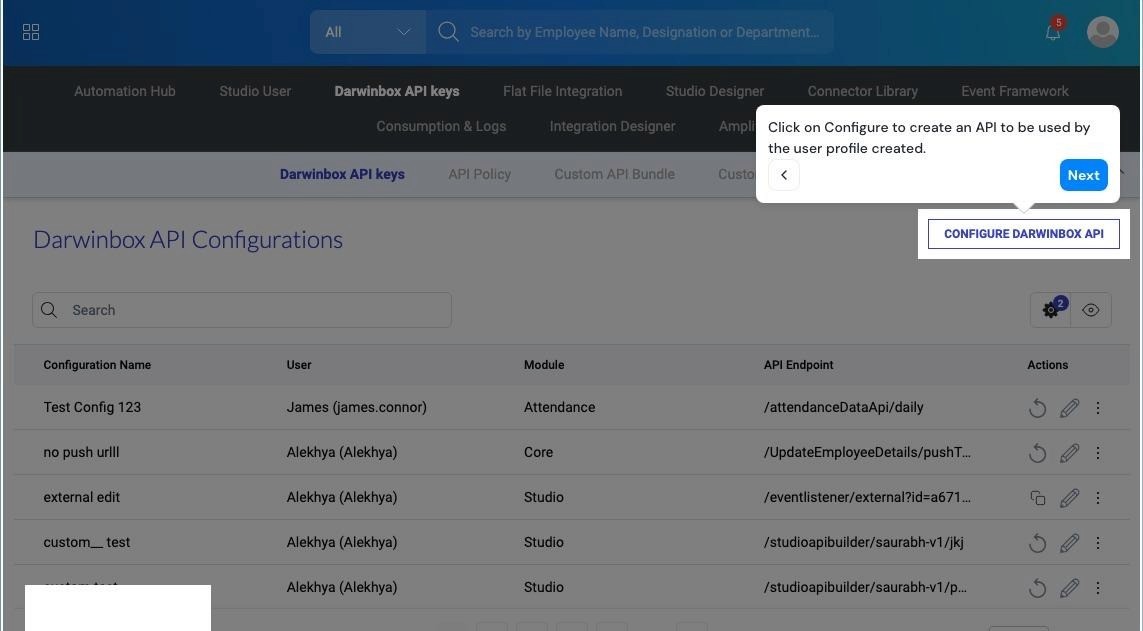The image size is (1143, 631).
Task: Click the Attendance module cell
Action: click(x=559, y=407)
